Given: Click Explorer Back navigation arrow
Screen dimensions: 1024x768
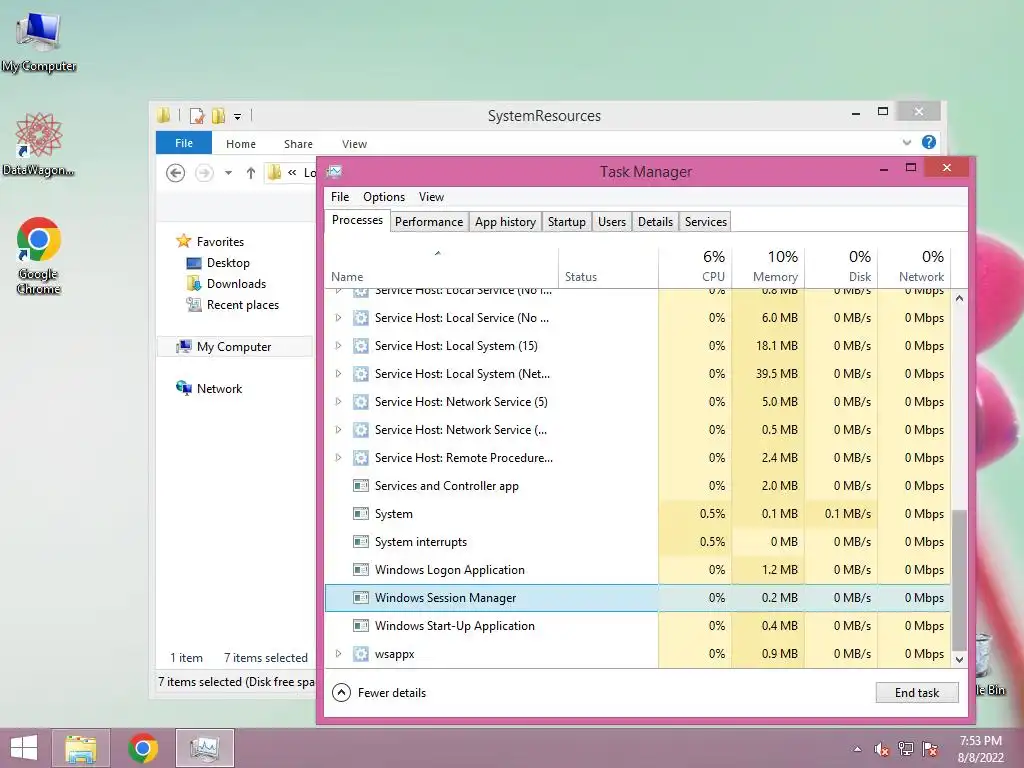Looking at the screenshot, I should point(175,173).
